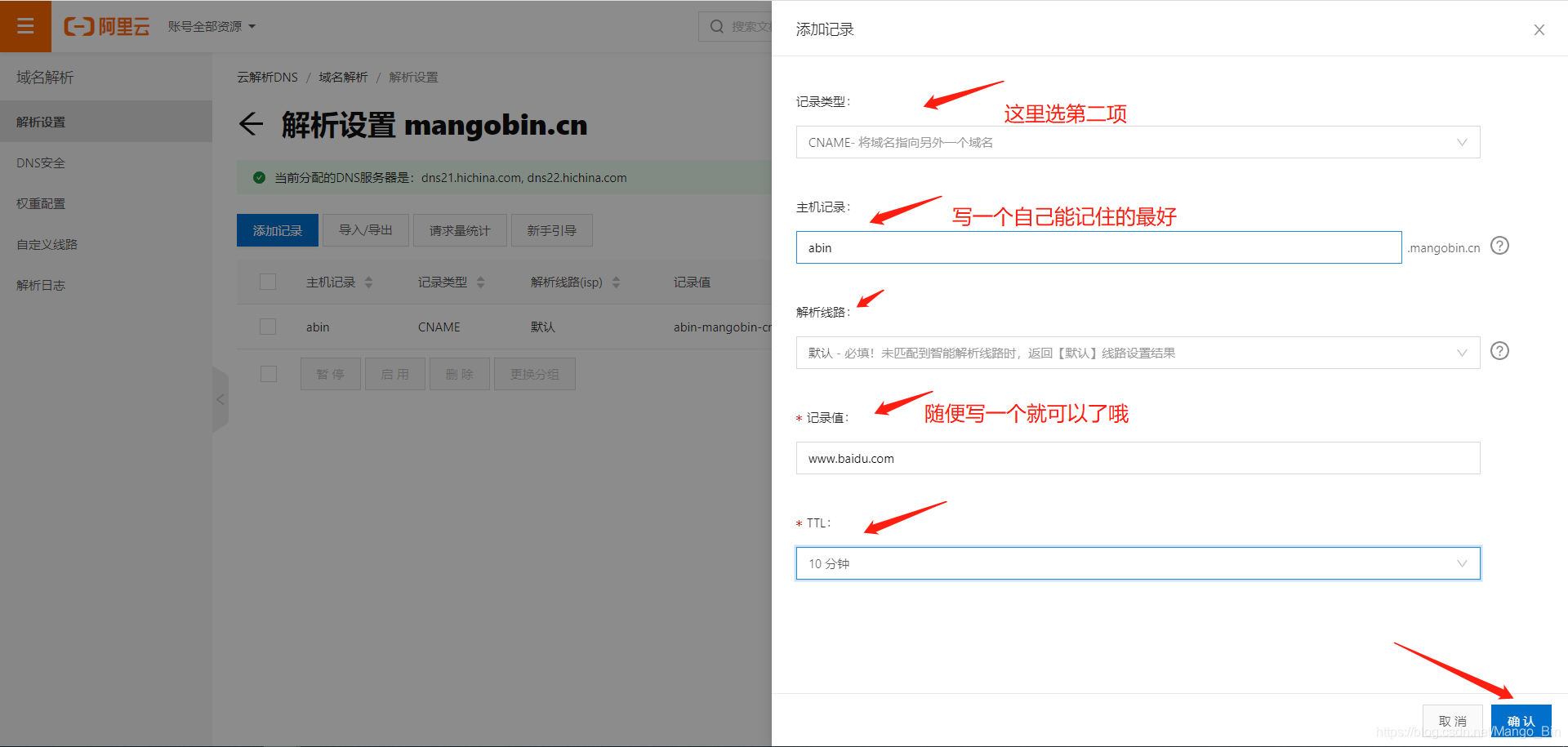Viewport: 1568px width, 747px height.
Task: Click the 域名解析 breadcrumb link
Action: 343,77
